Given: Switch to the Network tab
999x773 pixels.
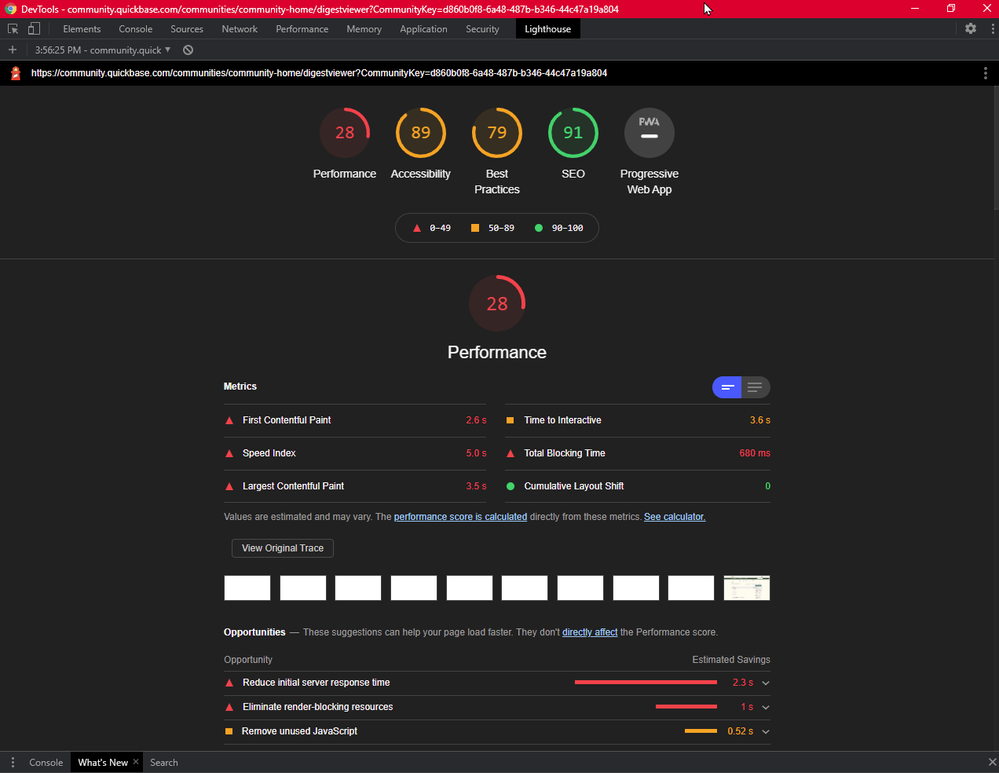Looking at the screenshot, I should [240, 29].
